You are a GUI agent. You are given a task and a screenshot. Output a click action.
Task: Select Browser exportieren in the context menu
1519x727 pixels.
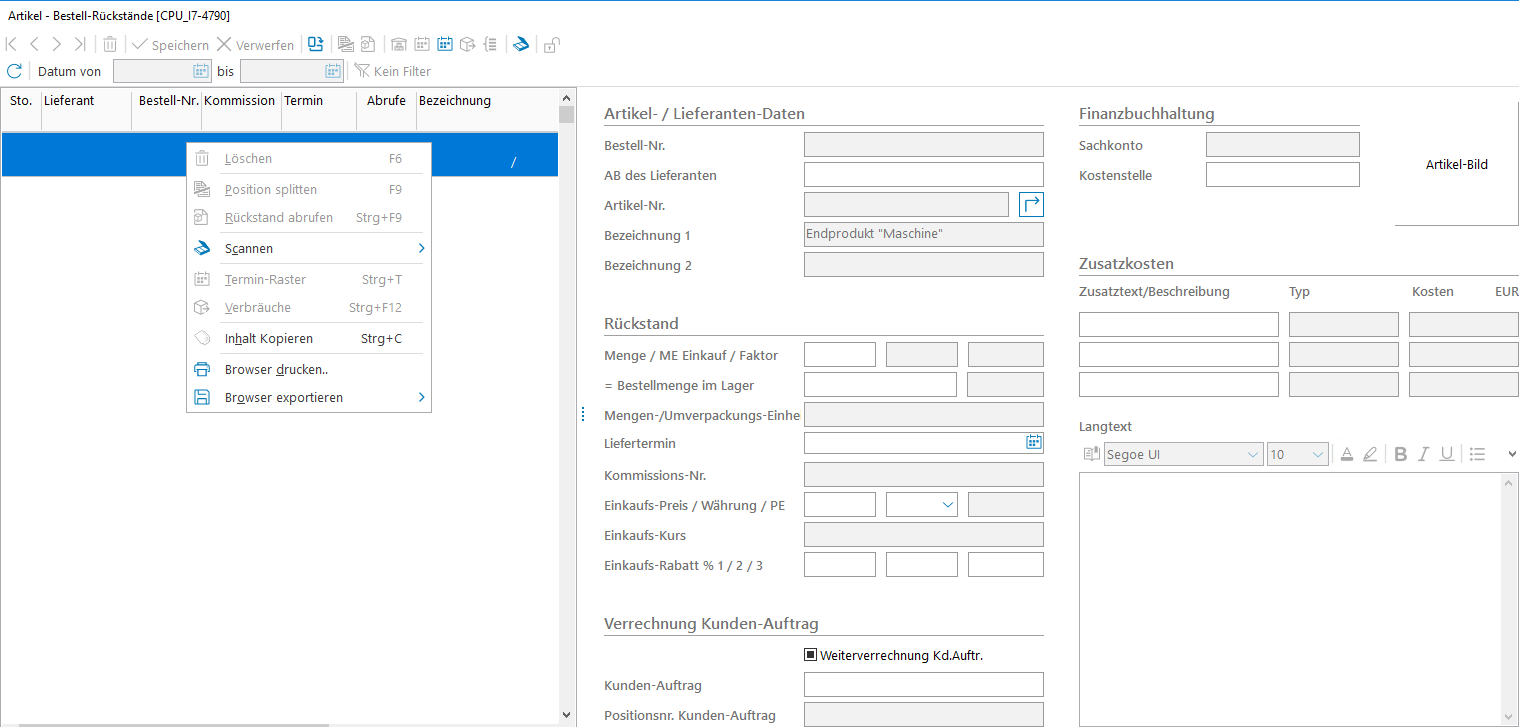coord(284,397)
